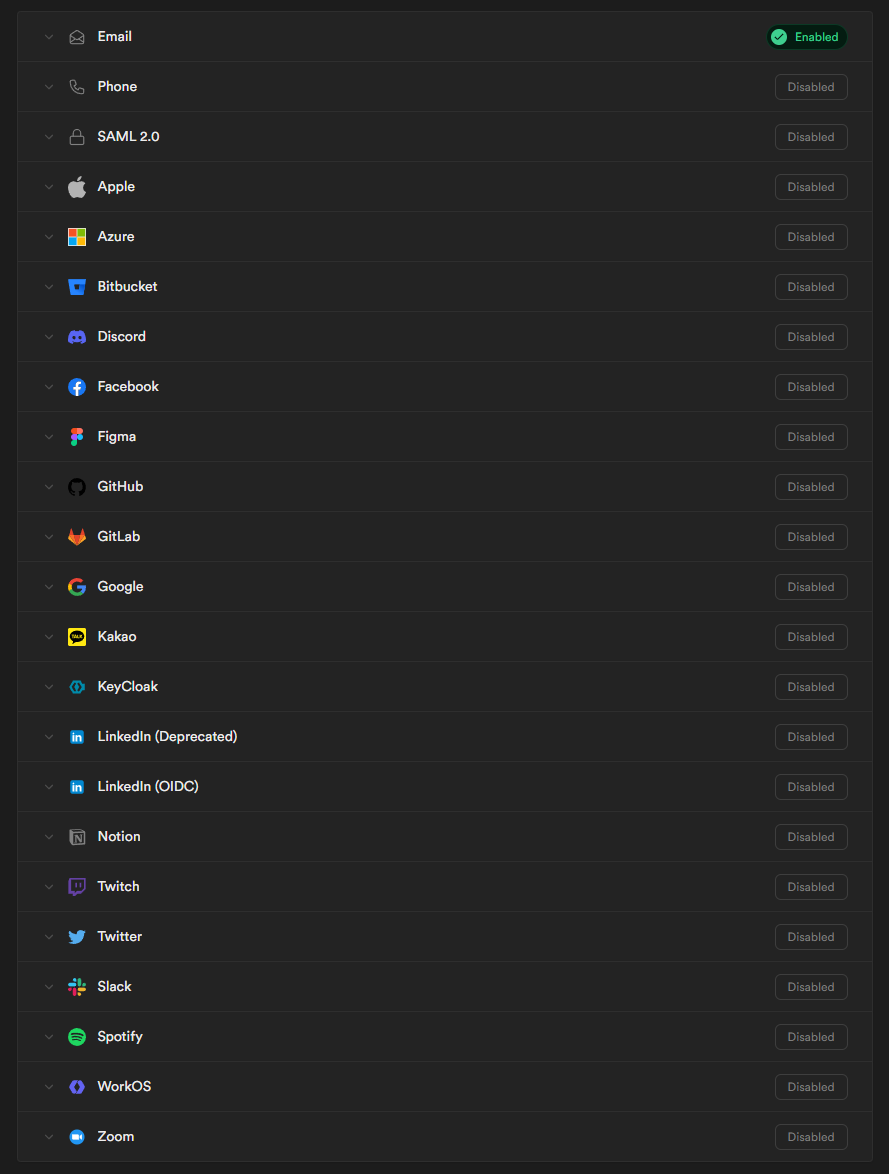Expand the Facebook provider chevron

click(48, 387)
